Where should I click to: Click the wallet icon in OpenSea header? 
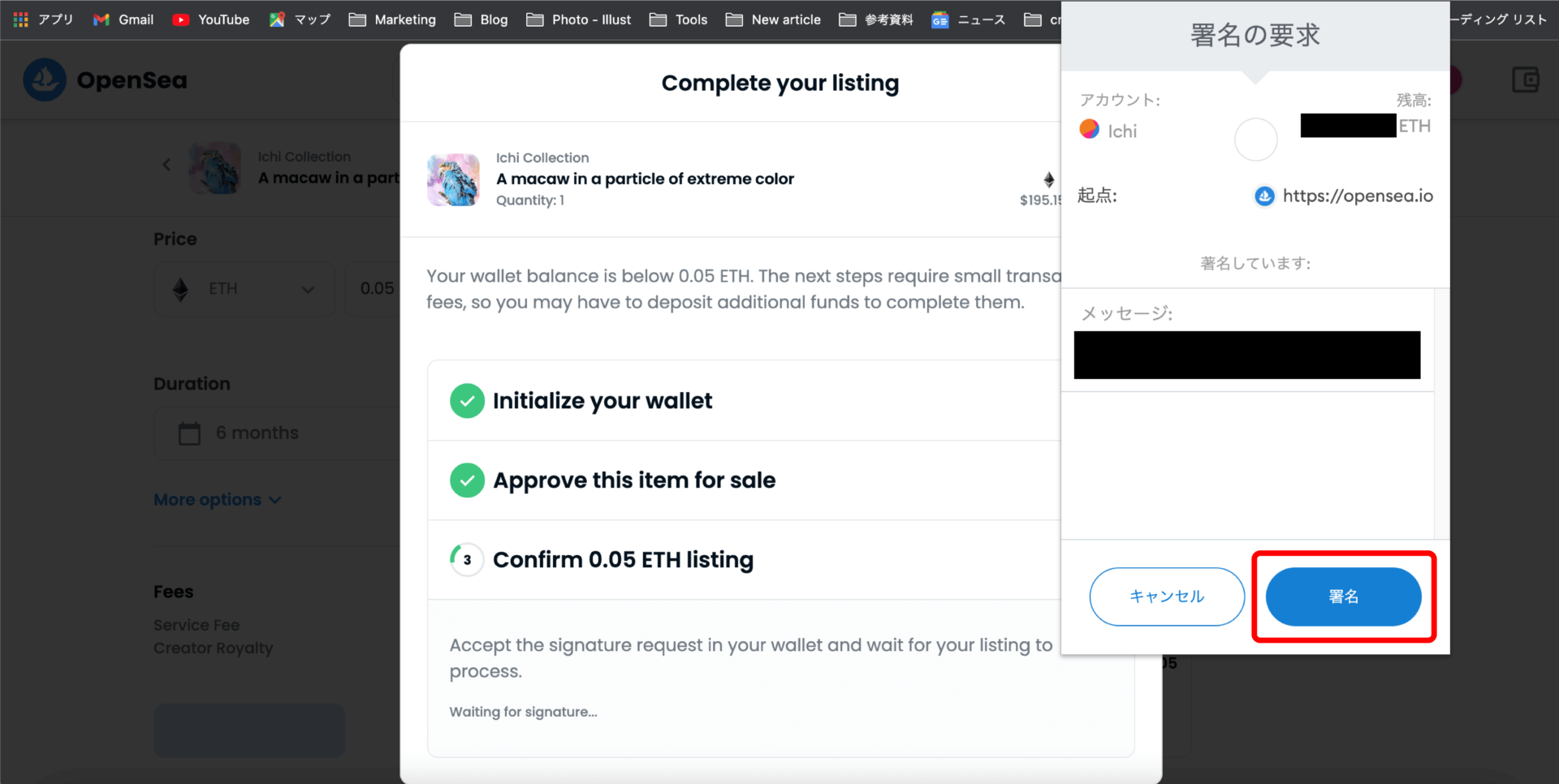click(1526, 80)
